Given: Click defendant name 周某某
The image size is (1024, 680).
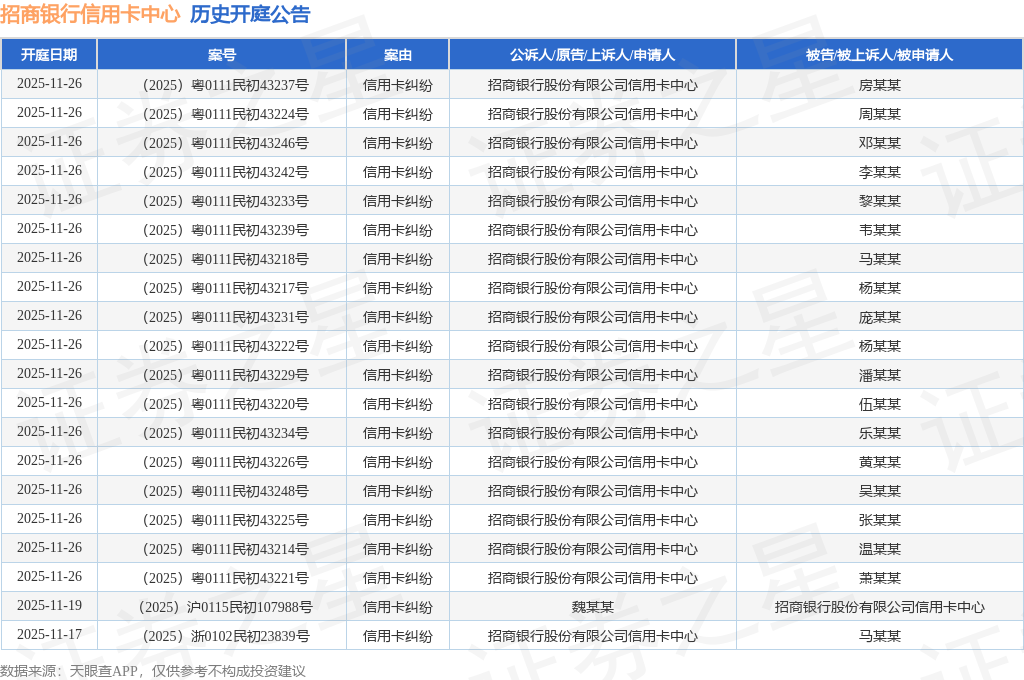Looking at the screenshot, I should pyautogui.click(x=880, y=114).
